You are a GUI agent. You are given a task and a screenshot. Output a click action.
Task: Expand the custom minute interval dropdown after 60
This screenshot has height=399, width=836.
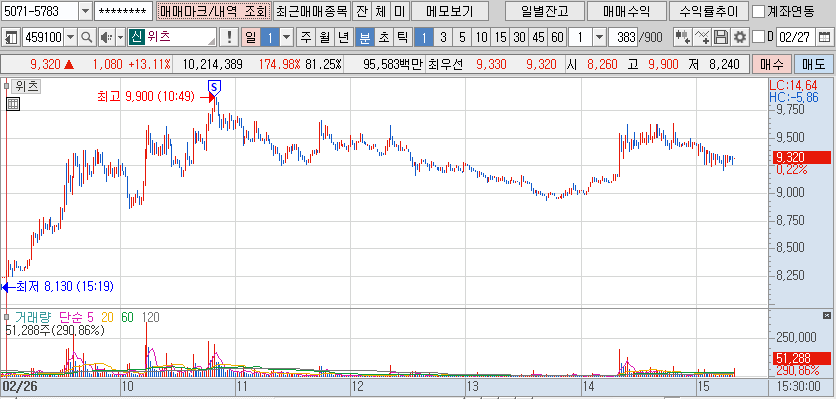(599, 37)
